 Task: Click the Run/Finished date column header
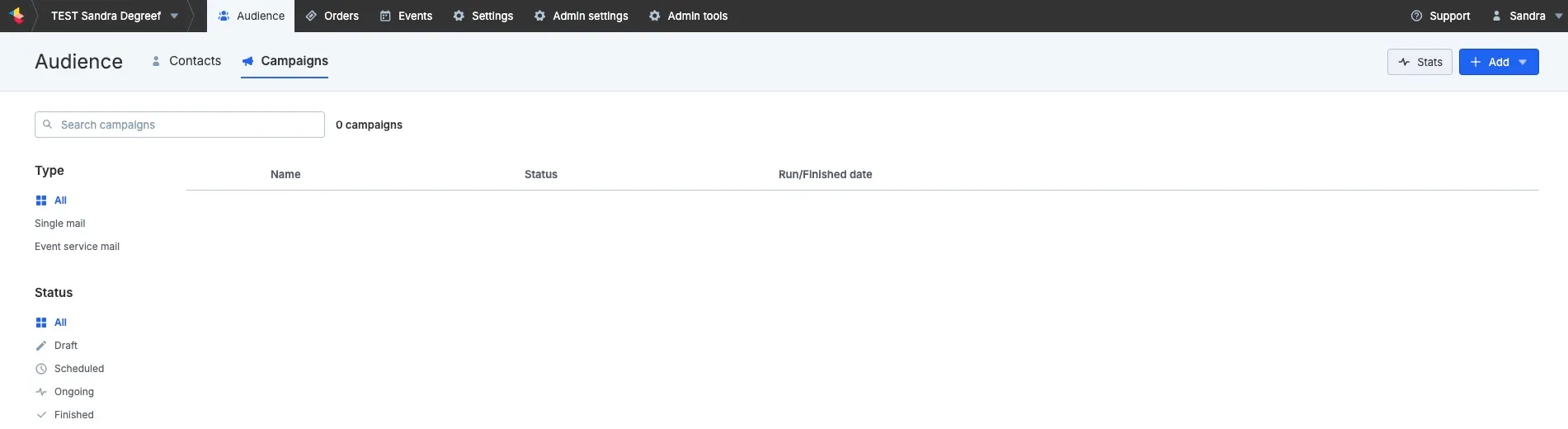point(825,174)
